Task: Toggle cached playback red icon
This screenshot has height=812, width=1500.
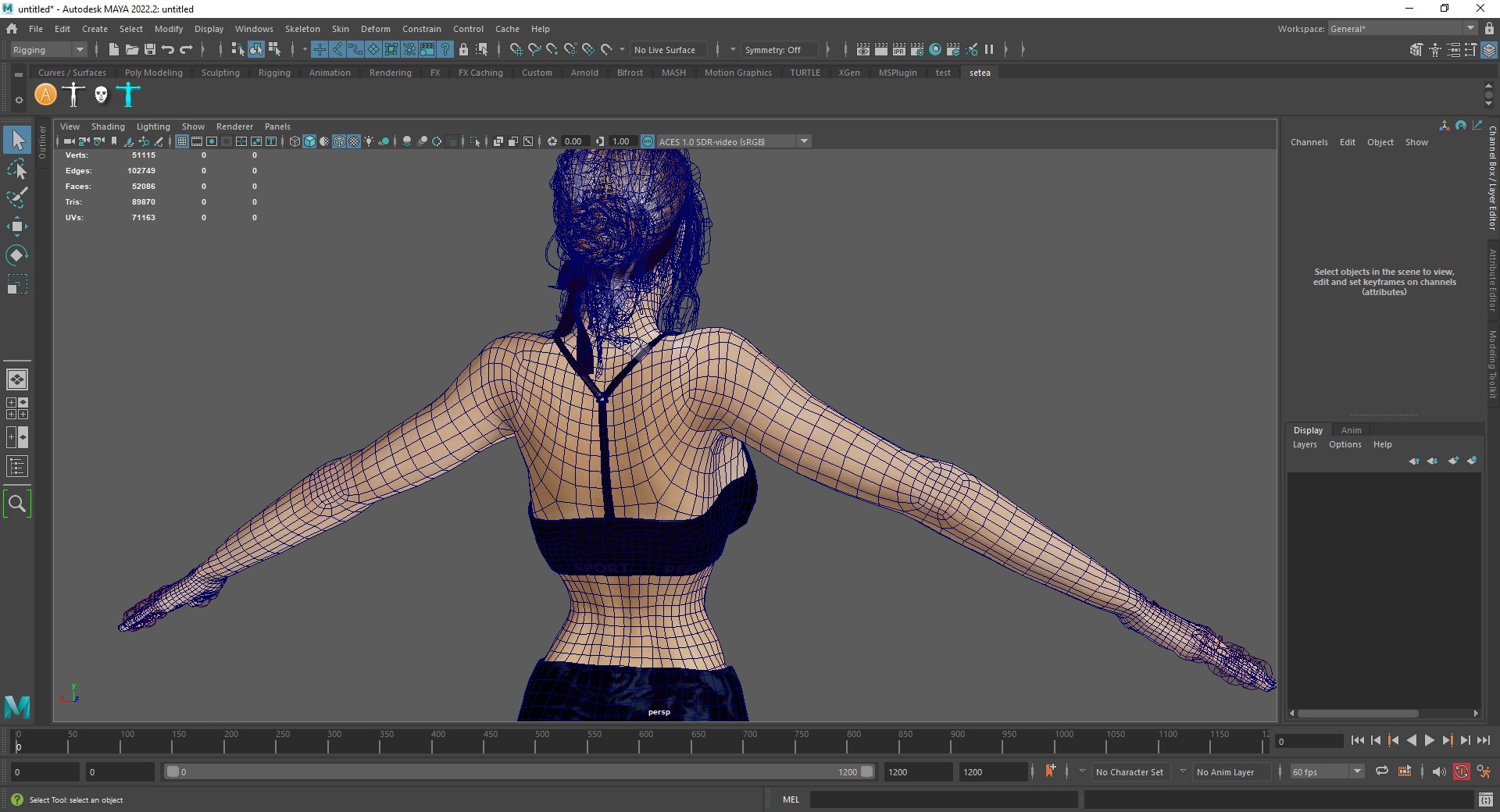Action: click(x=1461, y=771)
